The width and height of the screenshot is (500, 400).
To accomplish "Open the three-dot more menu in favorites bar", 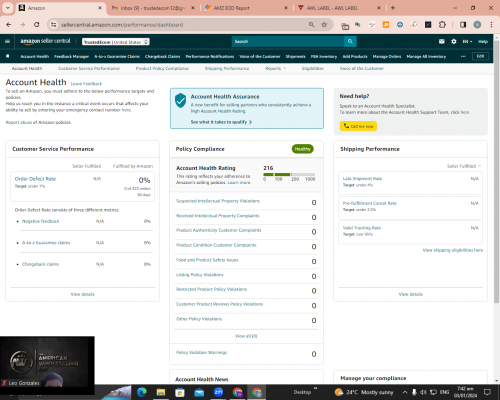I will [x=463, y=56].
